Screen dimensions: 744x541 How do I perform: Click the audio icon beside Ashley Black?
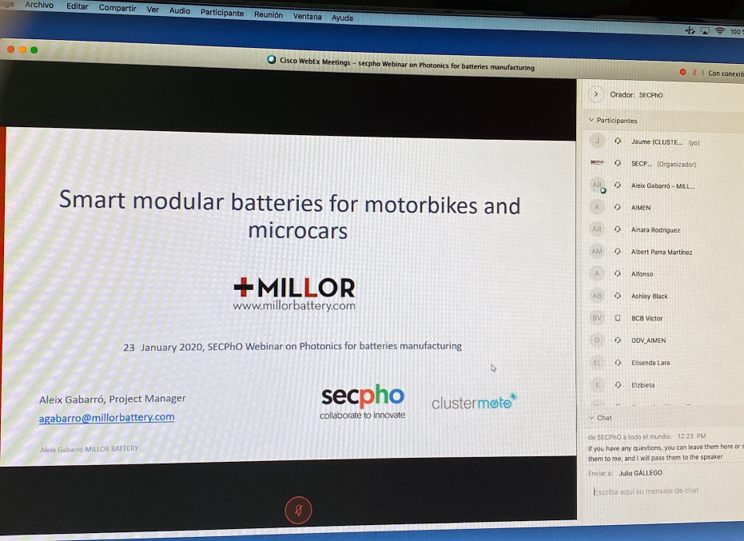617,296
